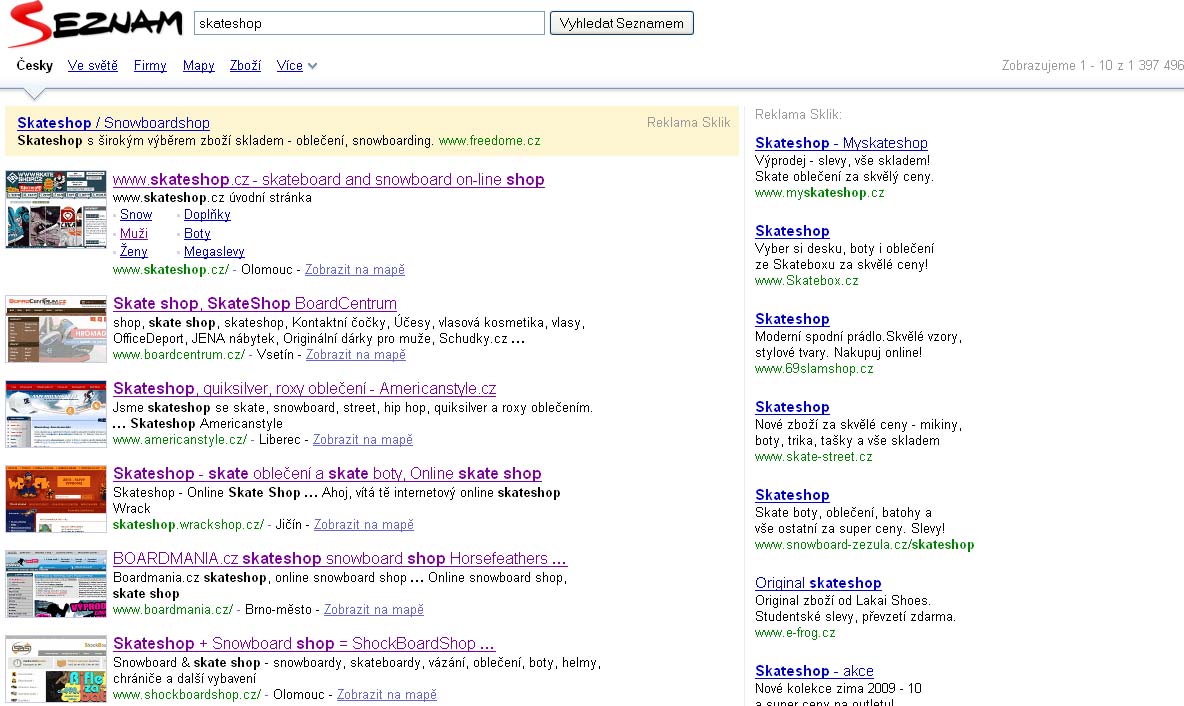Screen dimensions: 1184x706
Task: Click the Seznam logo
Action: click(96, 24)
